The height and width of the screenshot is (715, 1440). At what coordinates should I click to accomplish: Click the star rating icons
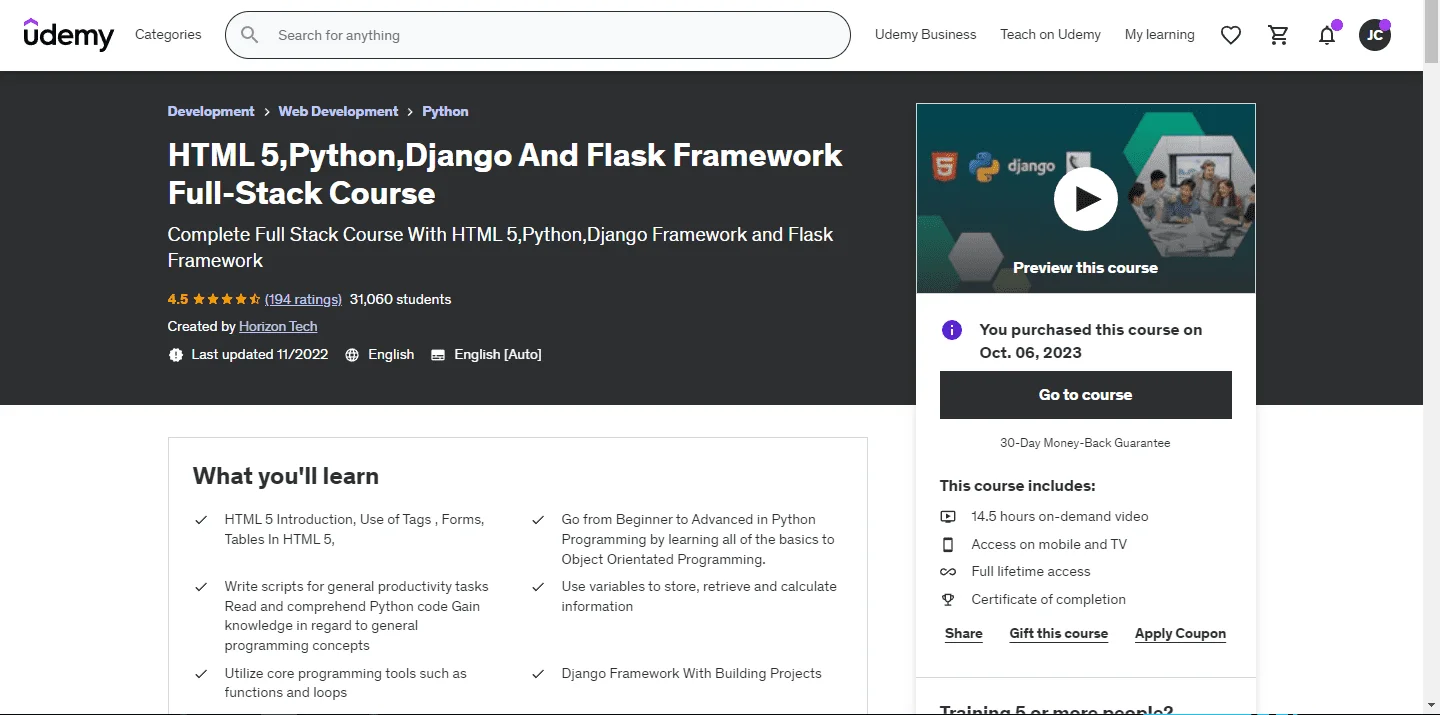[x=227, y=299]
